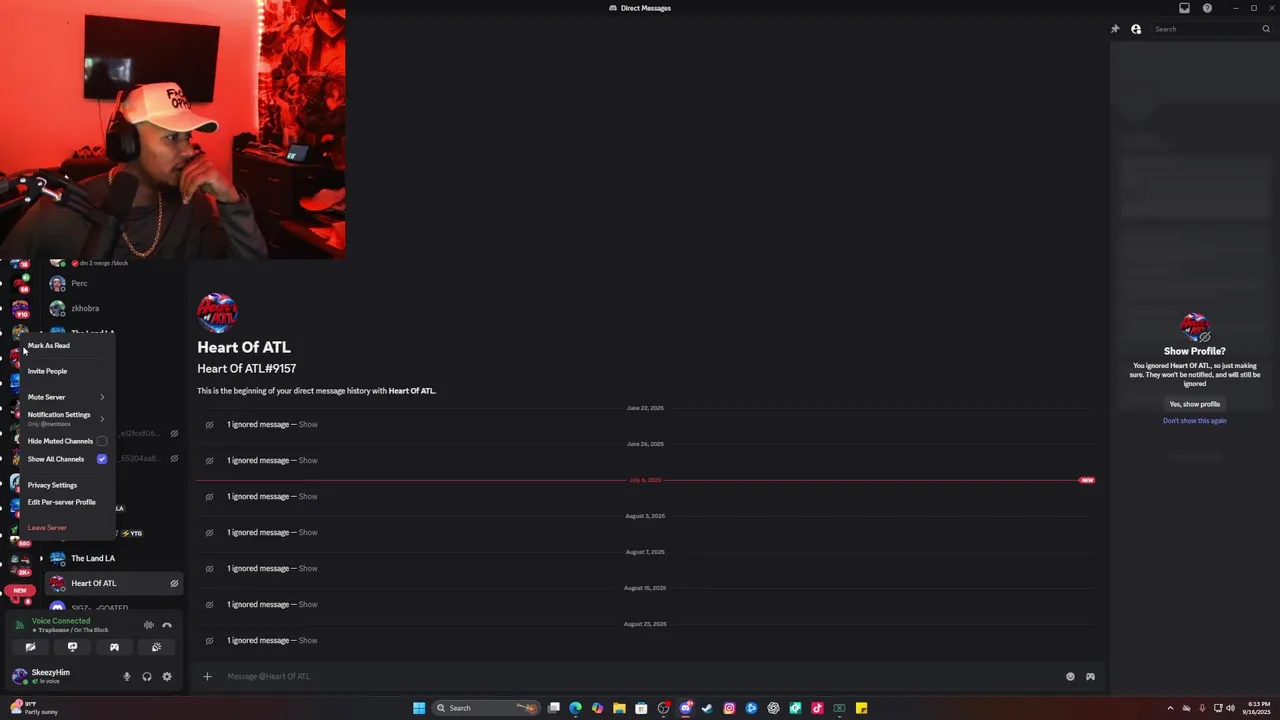Uncheck Show All Channels checkbox
The image size is (1280, 720).
point(102,459)
